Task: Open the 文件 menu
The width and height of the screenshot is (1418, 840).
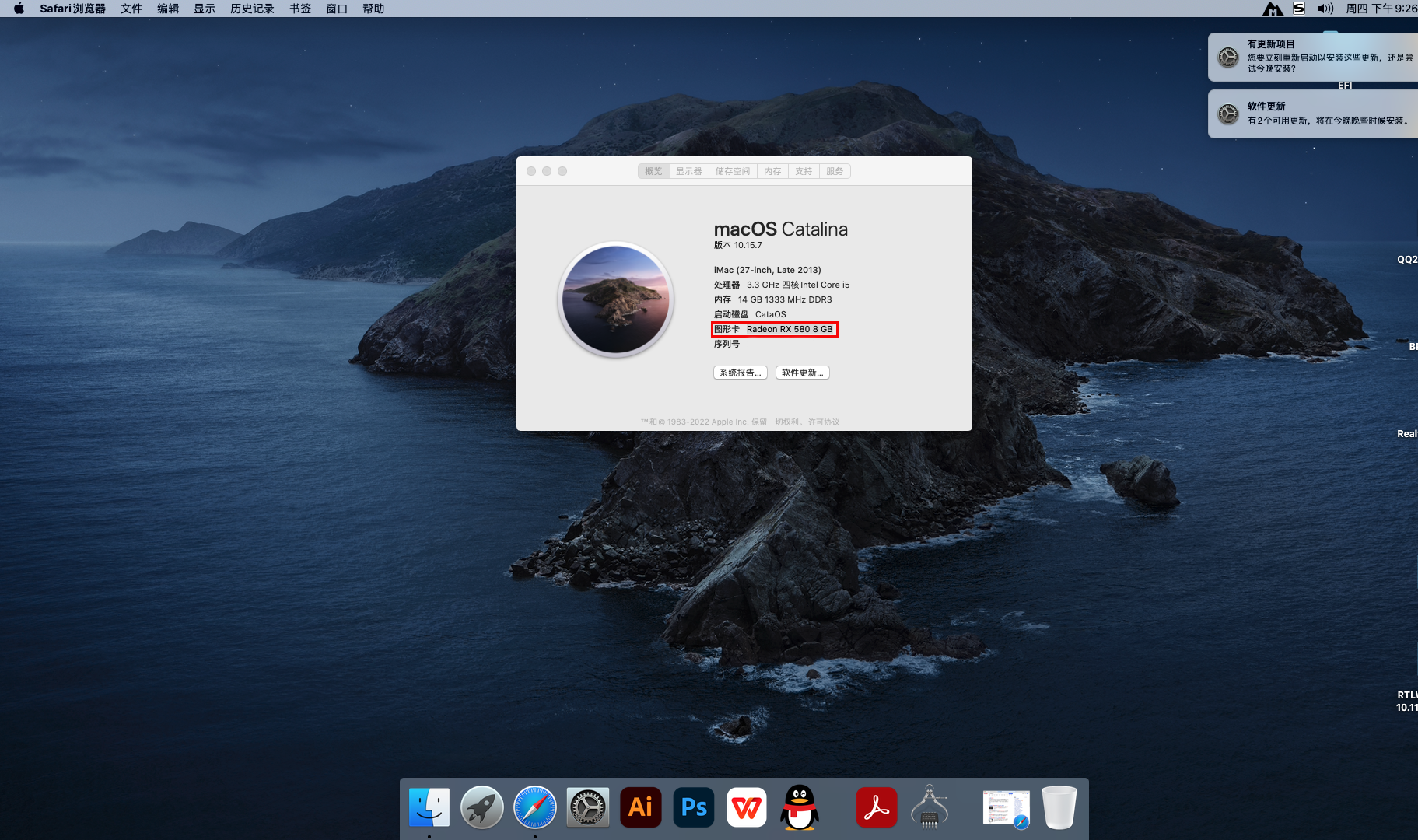Action: click(x=131, y=9)
